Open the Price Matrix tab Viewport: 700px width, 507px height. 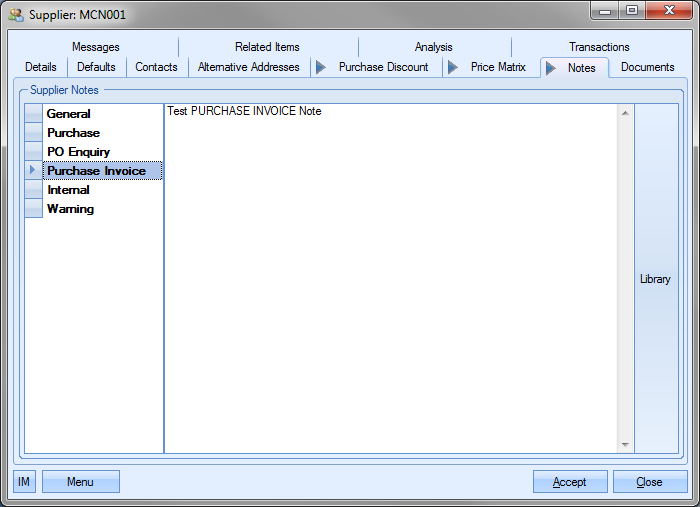click(491, 67)
